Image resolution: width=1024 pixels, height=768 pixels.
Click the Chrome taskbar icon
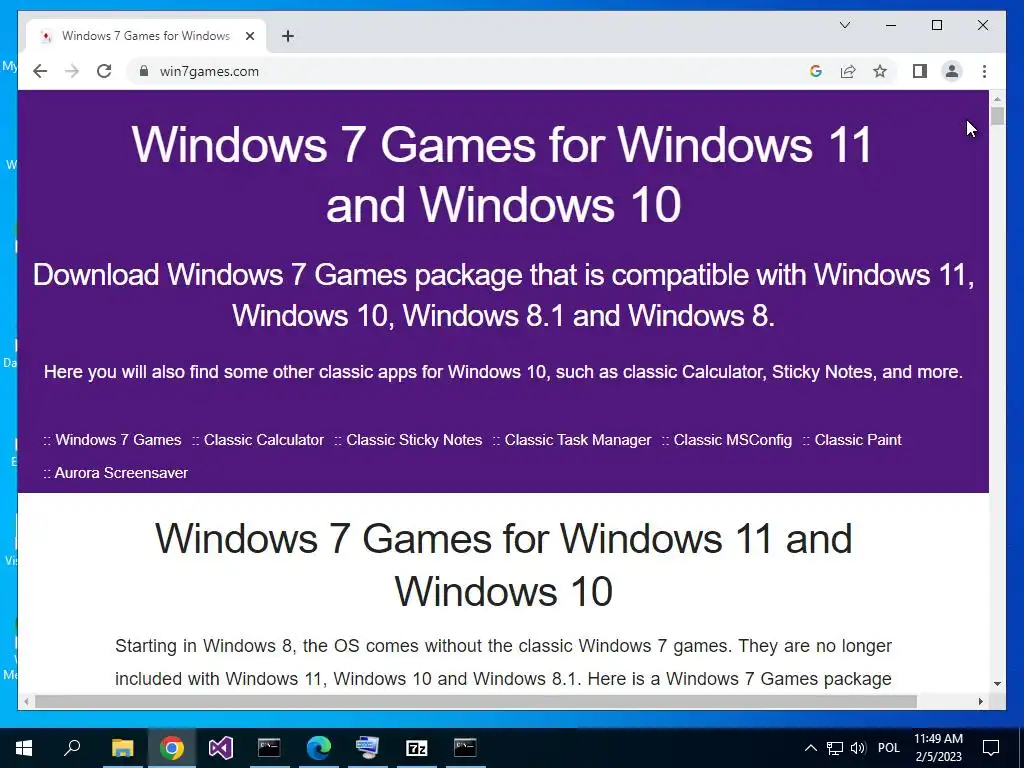coord(172,748)
